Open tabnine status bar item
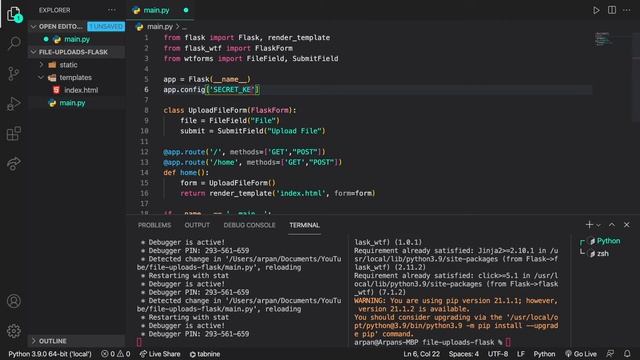 [x=205, y=354]
